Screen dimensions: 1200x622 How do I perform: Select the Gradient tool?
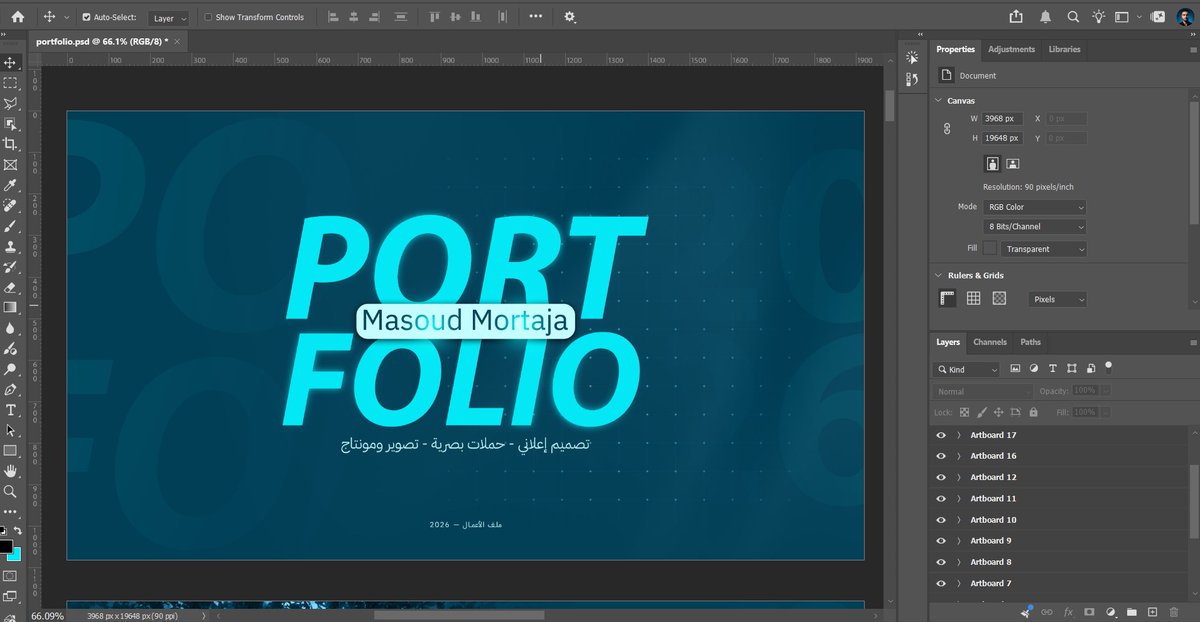10,307
